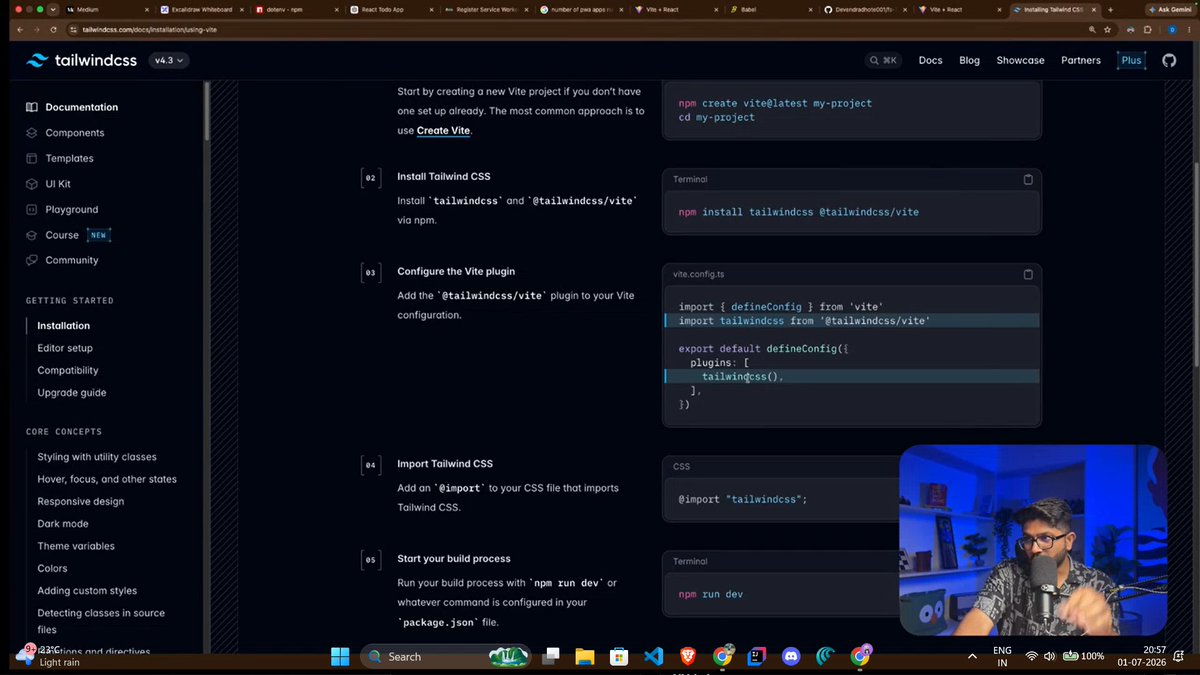1200x675 pixels.
Task: Launch Visual Studio Code from the taskbar
Action: click(x=654, y=656)
